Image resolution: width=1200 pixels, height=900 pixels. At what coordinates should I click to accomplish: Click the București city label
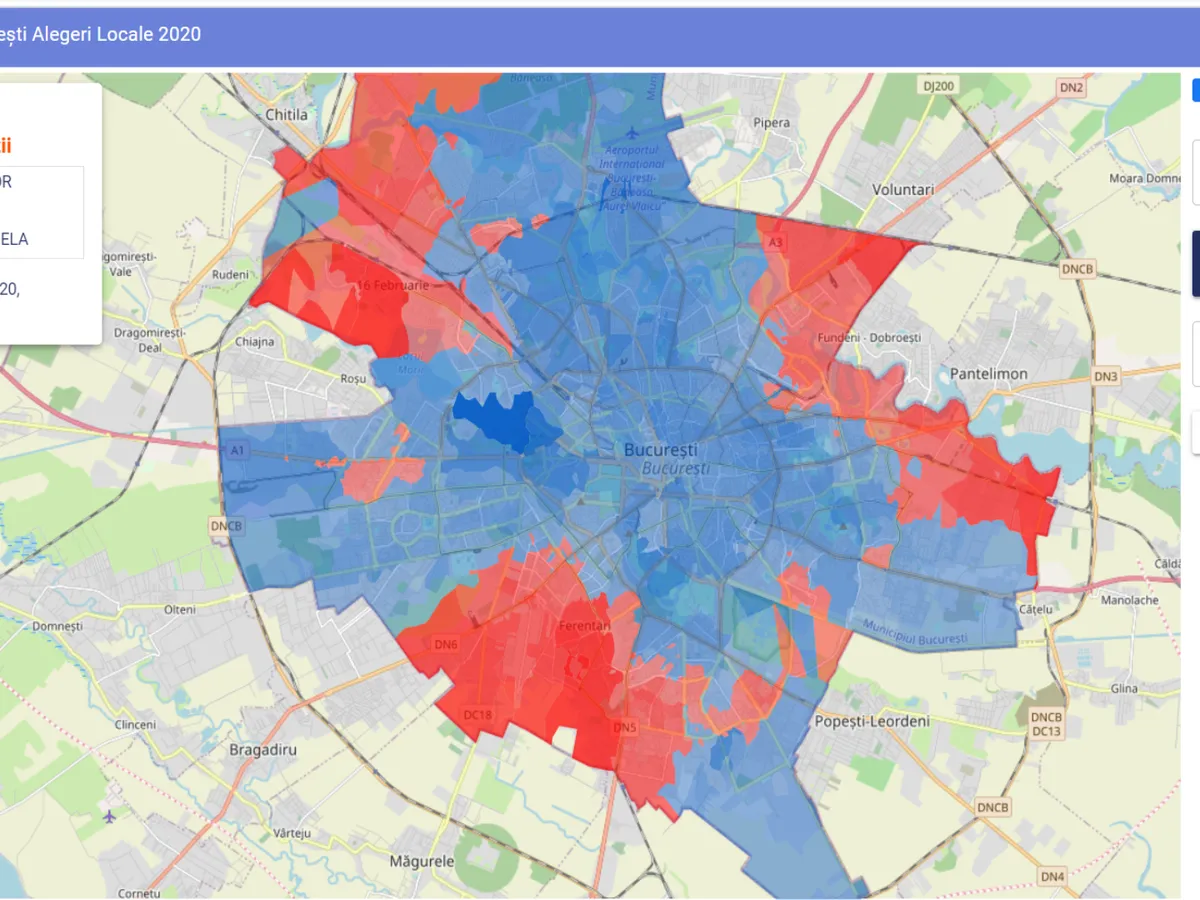(x=660, y=450)
